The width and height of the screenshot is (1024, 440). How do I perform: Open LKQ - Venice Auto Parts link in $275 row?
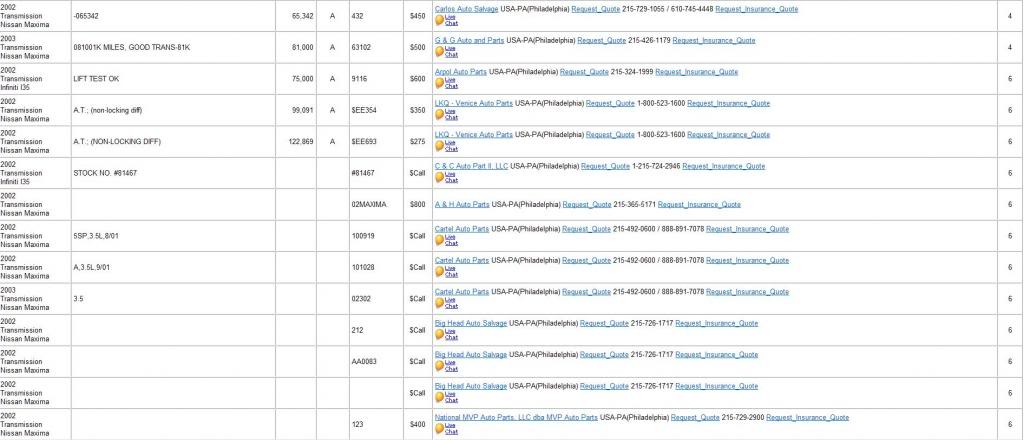coord(474,134)
